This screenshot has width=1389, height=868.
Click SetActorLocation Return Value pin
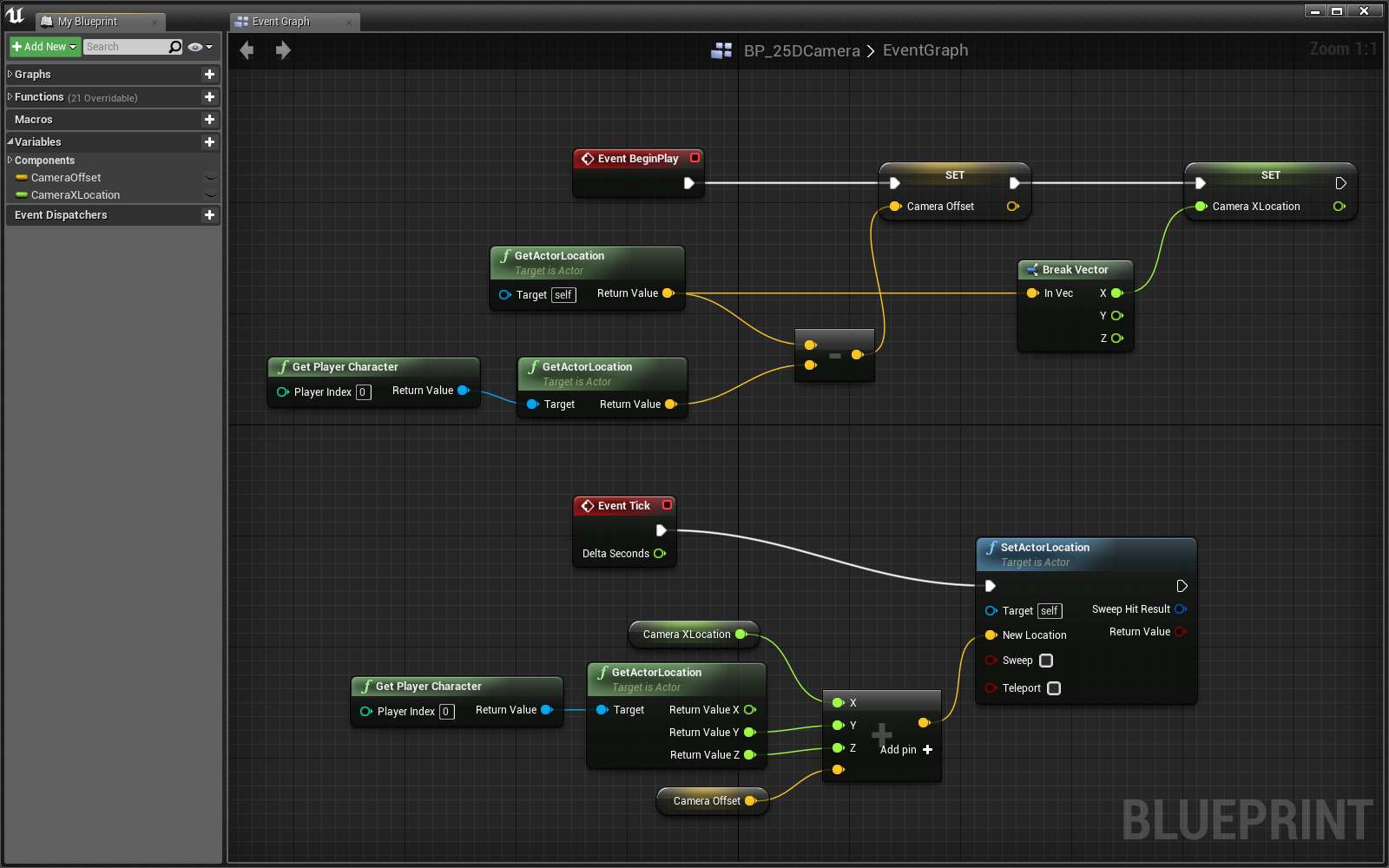coord(1181,632)
